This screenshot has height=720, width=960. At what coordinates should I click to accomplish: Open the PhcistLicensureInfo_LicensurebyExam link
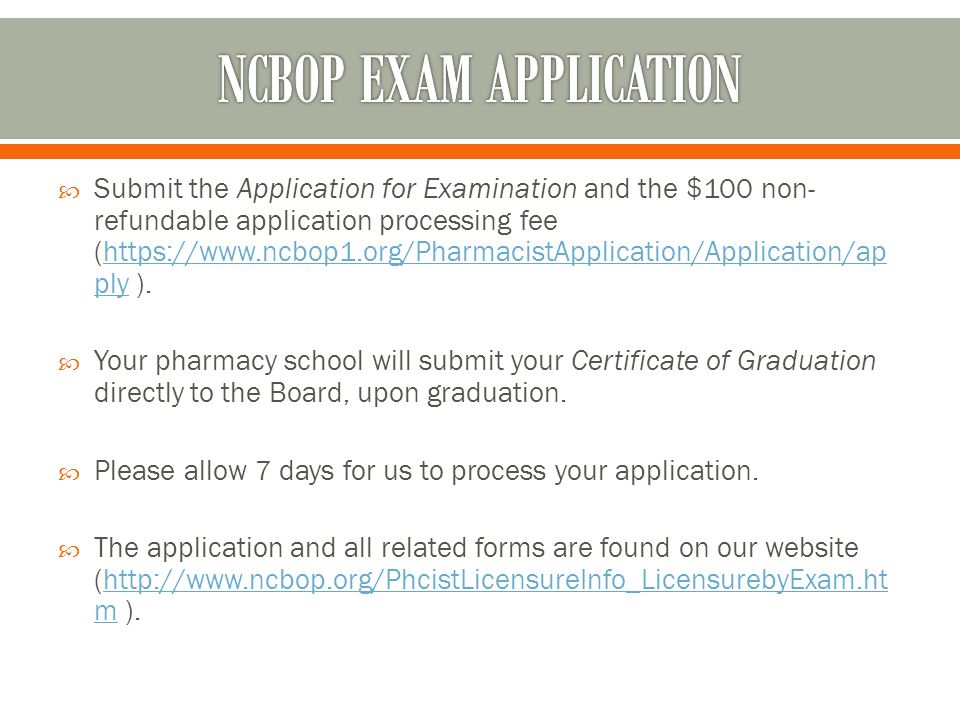(x=495, y=579)
